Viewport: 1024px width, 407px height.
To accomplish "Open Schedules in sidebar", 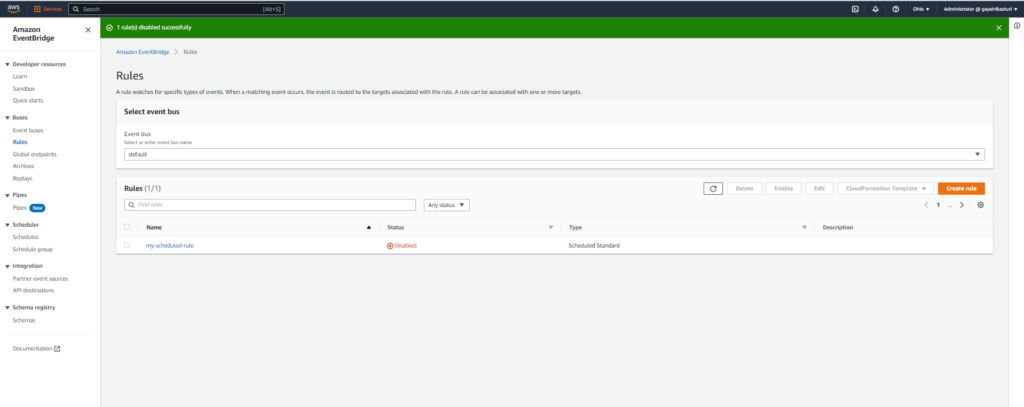I will point(25,237).
